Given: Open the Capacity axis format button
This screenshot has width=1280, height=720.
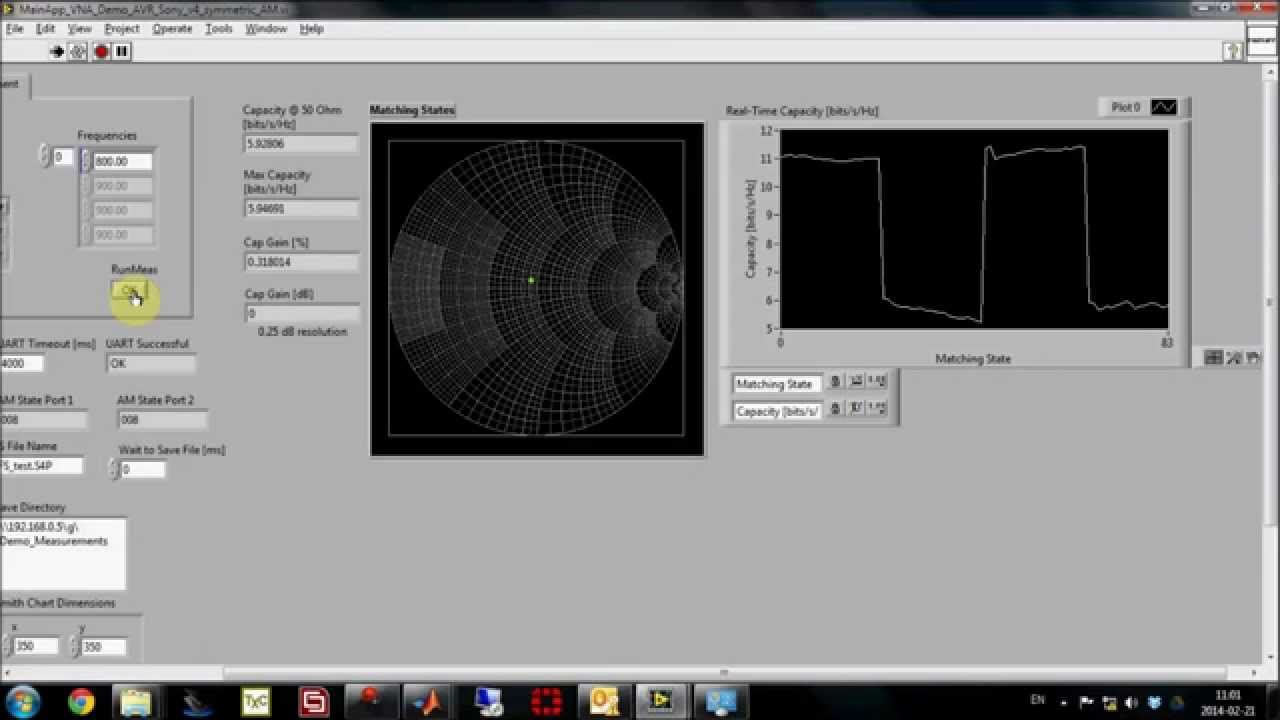Looking at the screenshot, I should coord(877,409).
